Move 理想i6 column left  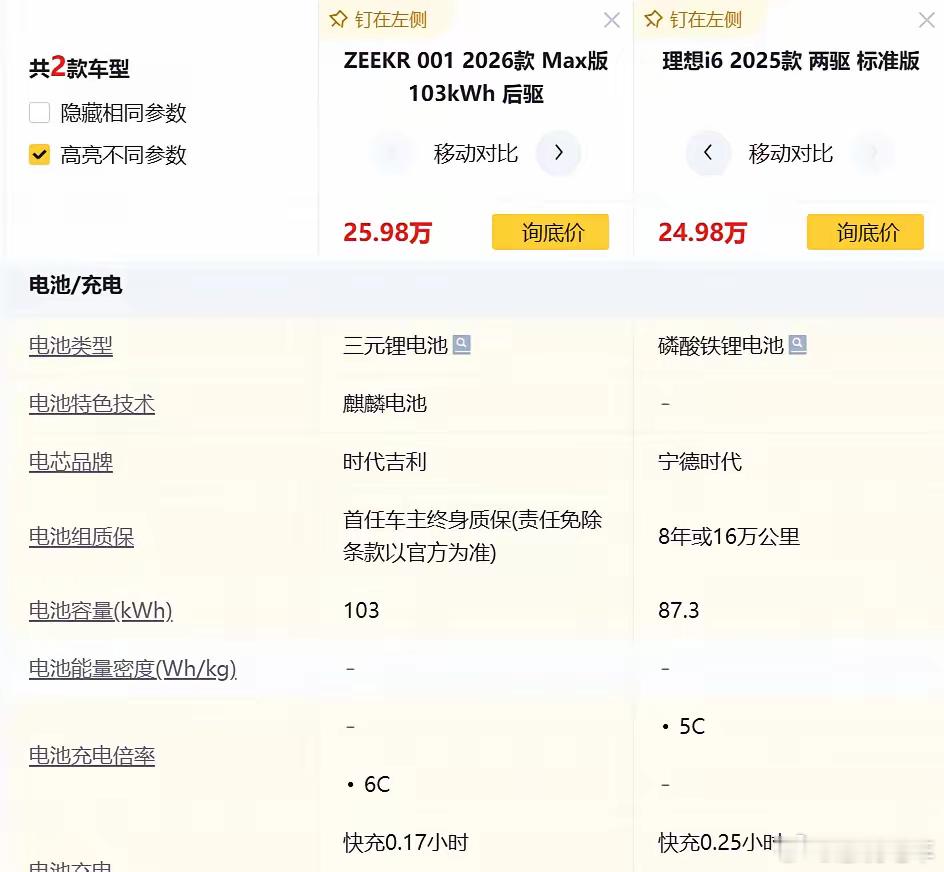[x=708, y=153]
